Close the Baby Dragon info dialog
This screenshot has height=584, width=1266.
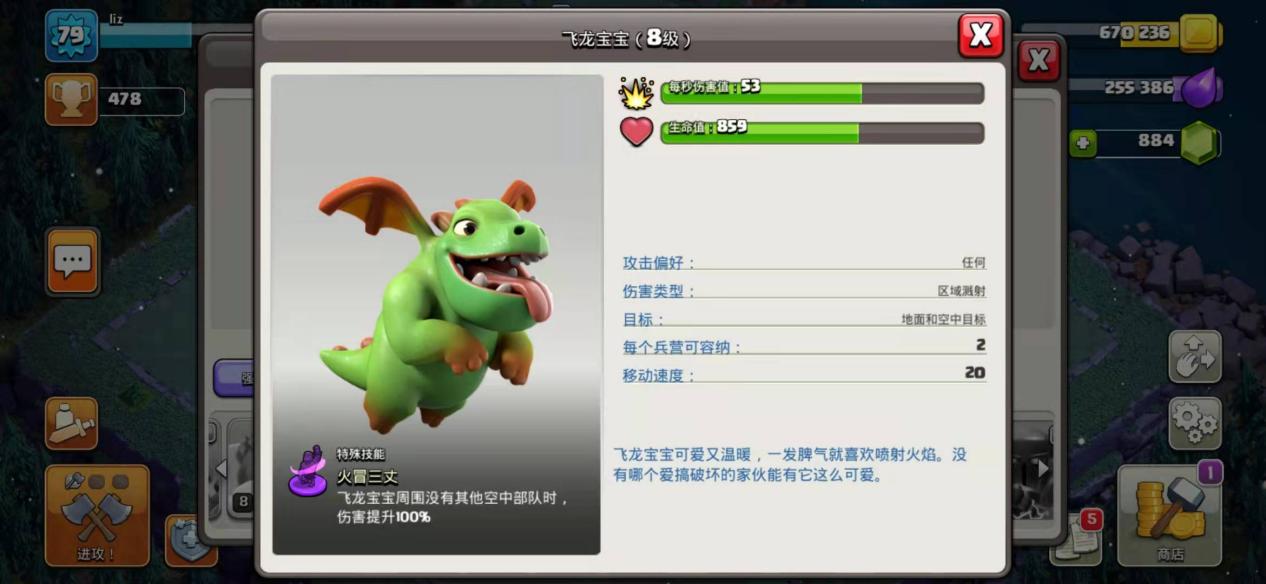point(980,36)
